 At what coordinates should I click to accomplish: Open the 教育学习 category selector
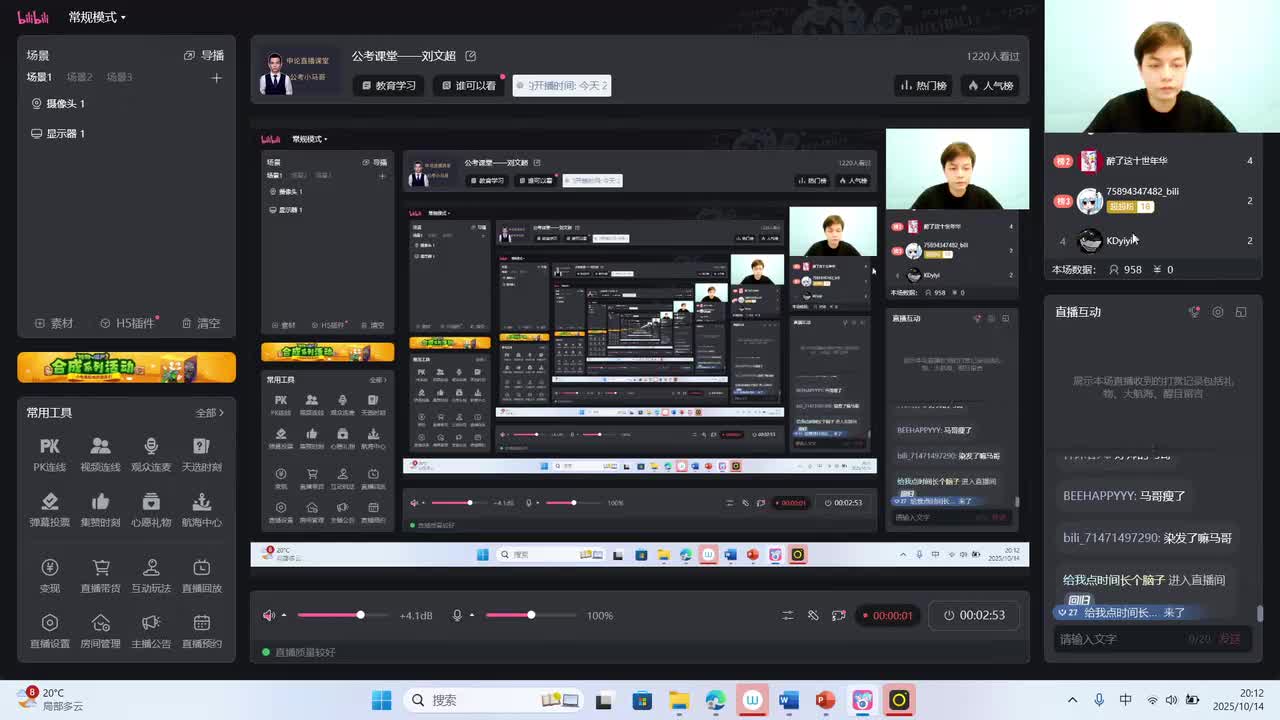point(389,86)
